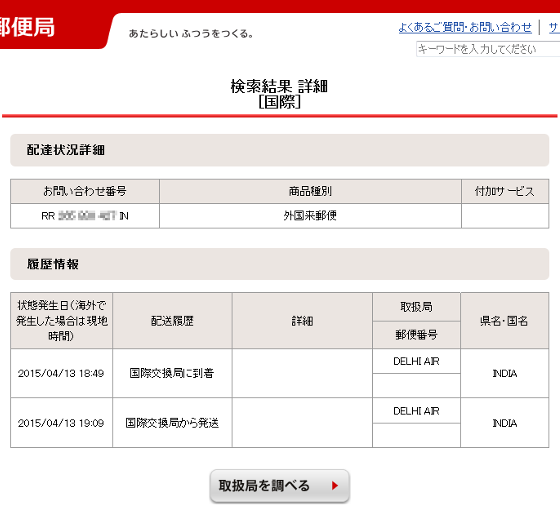Click the date 2015/04/13 19:09

[x=61, y=423]
